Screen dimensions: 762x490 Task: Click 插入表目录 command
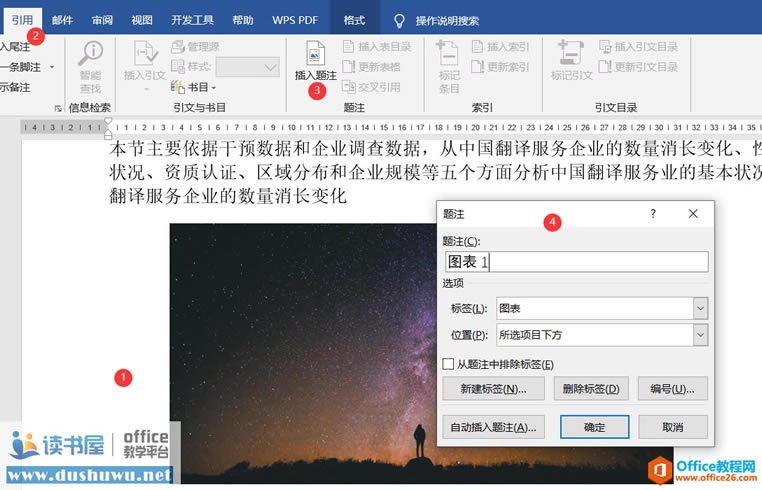[377, 47]
